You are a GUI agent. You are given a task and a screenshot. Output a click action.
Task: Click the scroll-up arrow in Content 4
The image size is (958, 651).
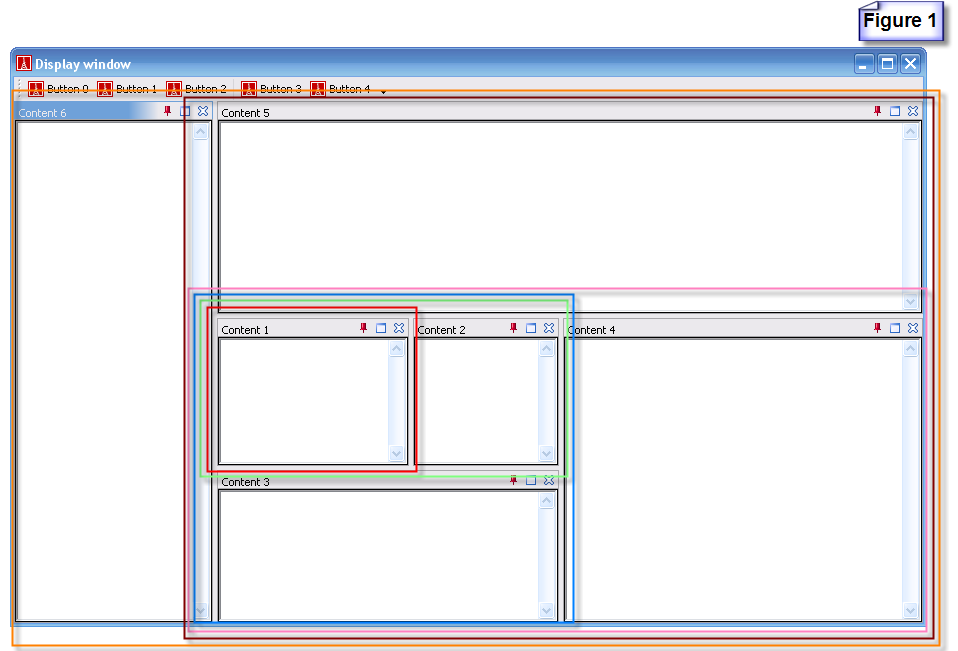click(910, 349)
